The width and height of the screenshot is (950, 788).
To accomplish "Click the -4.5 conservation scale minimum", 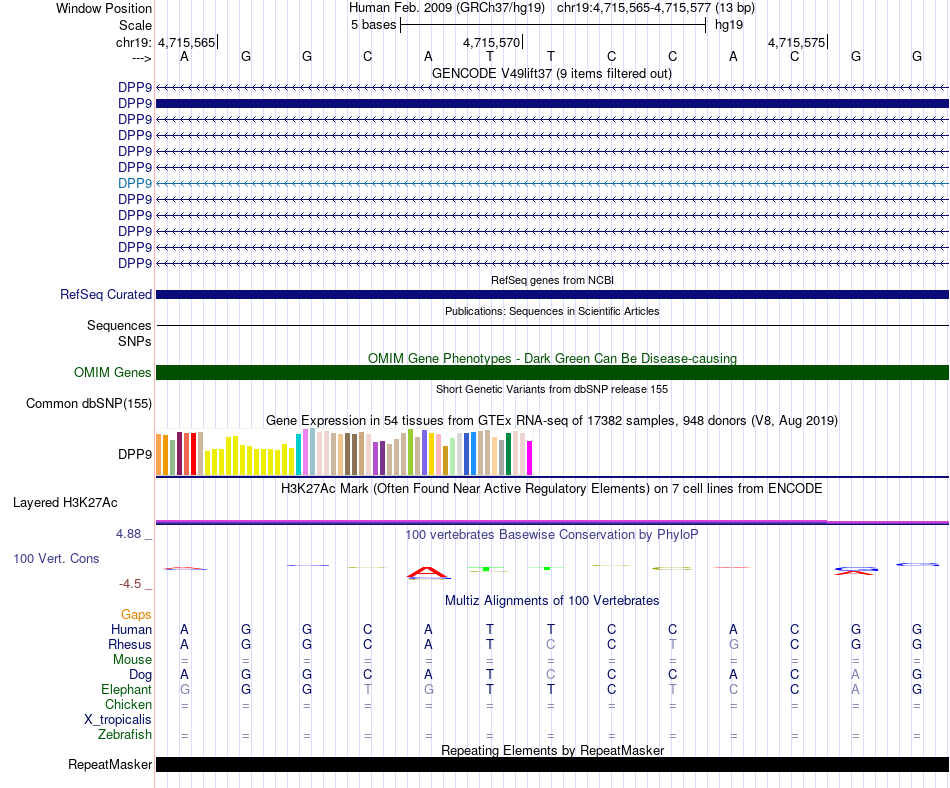I will pyautogui.click(x=130, y=584).
